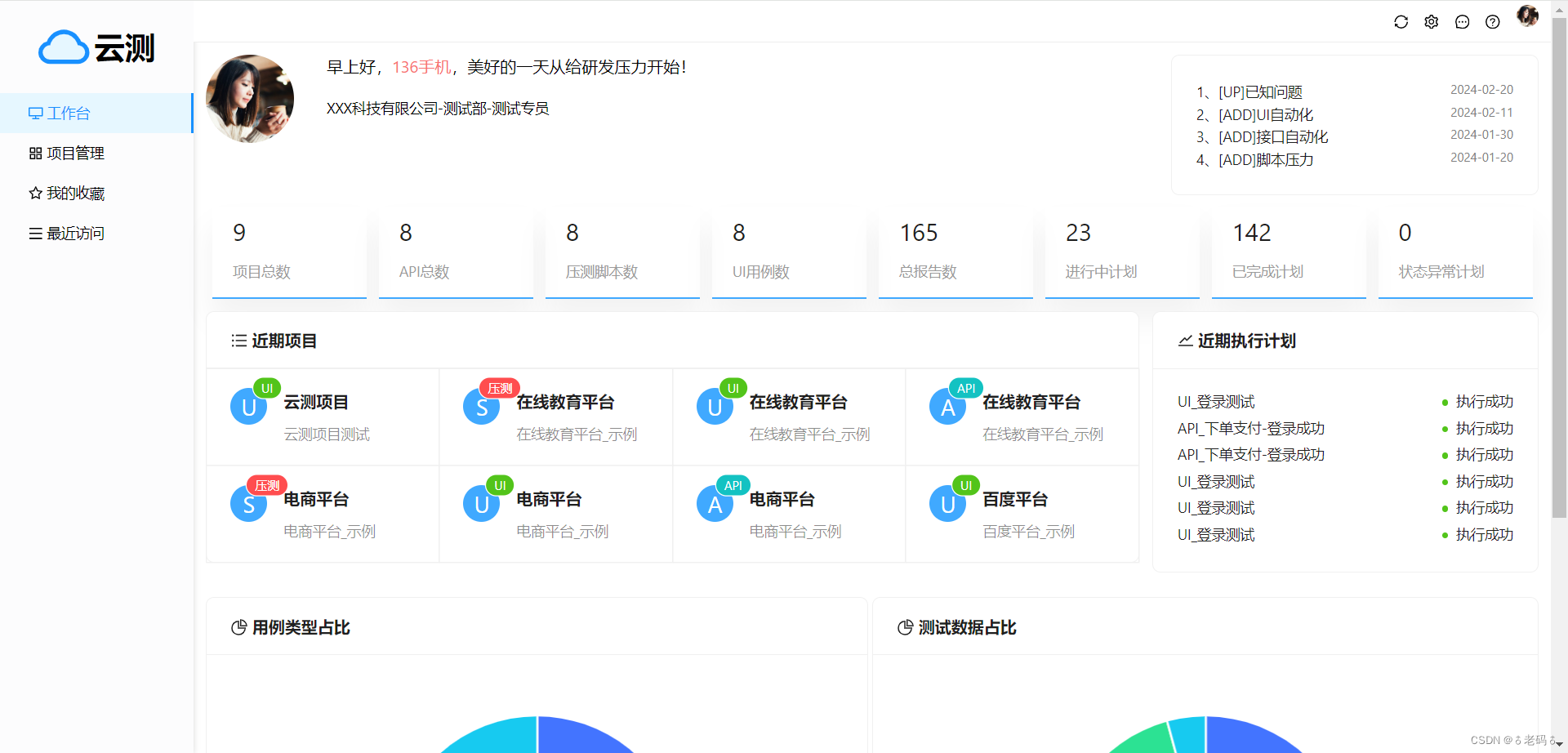Click the A avatar icon of 在线教育平台 API
The width and height of the screenshot is (1568, 753).
point(948,407)
